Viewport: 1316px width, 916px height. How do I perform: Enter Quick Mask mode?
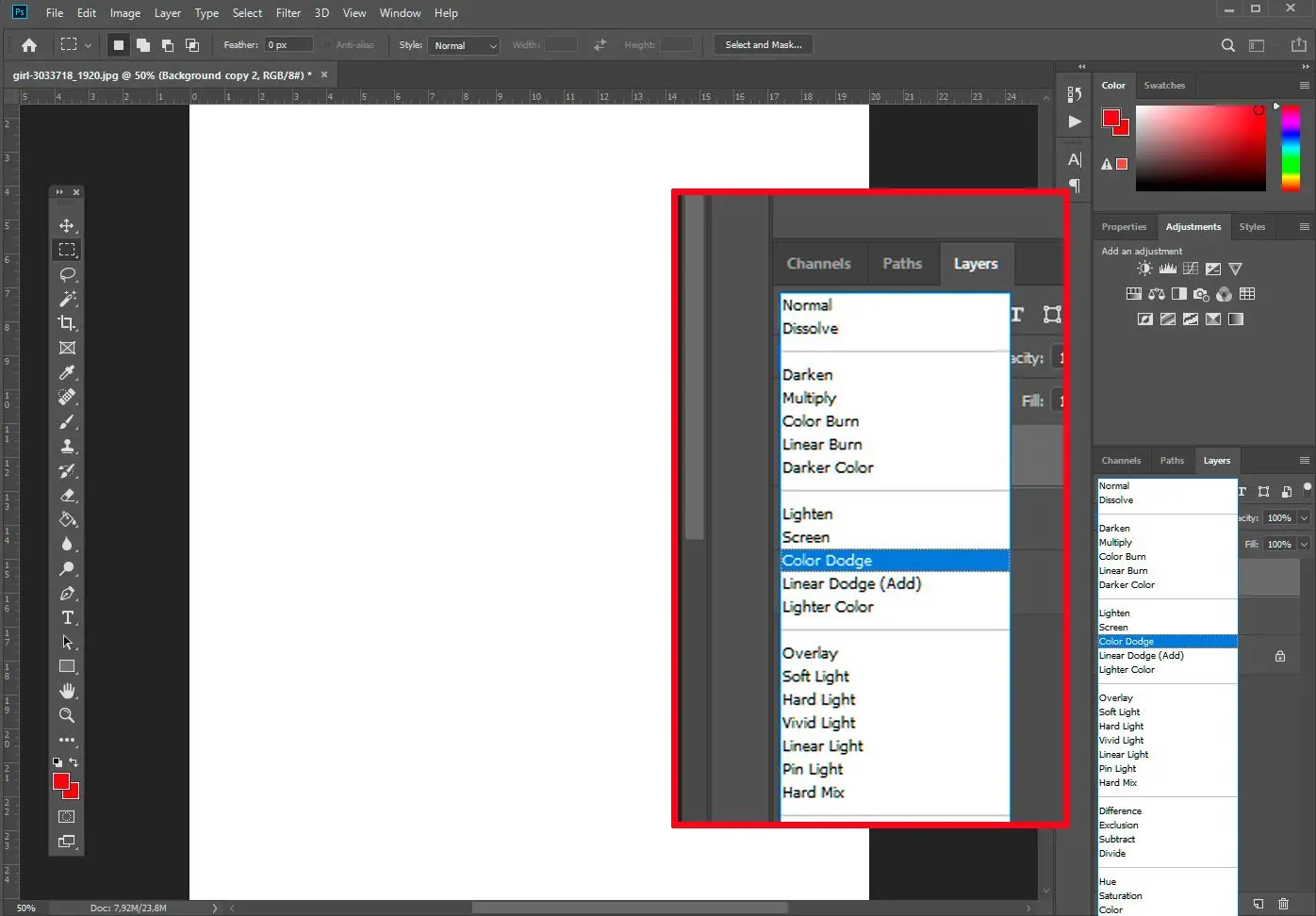pos(67,816)
